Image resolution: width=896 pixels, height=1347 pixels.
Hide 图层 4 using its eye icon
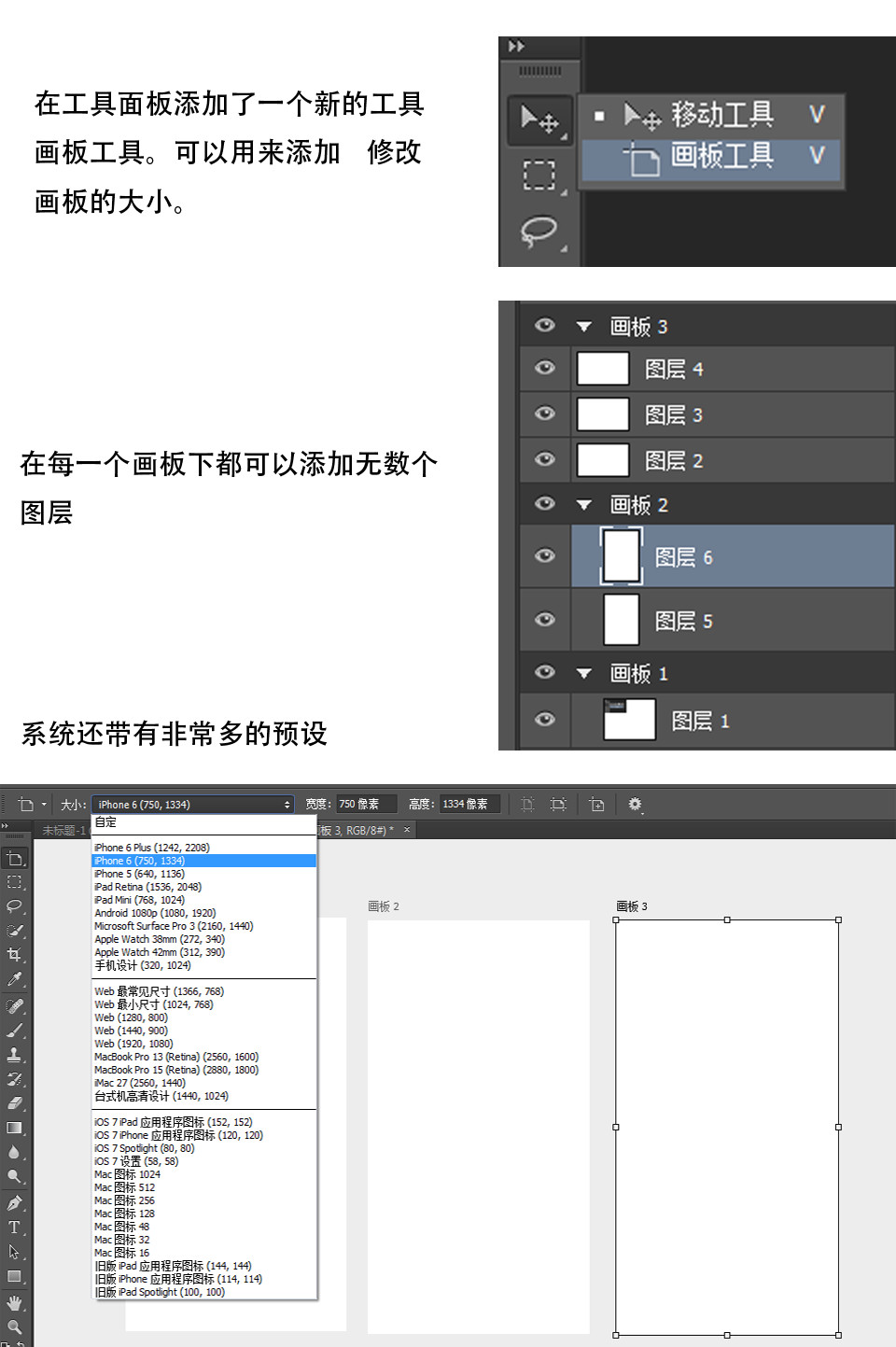pos(545,368)
